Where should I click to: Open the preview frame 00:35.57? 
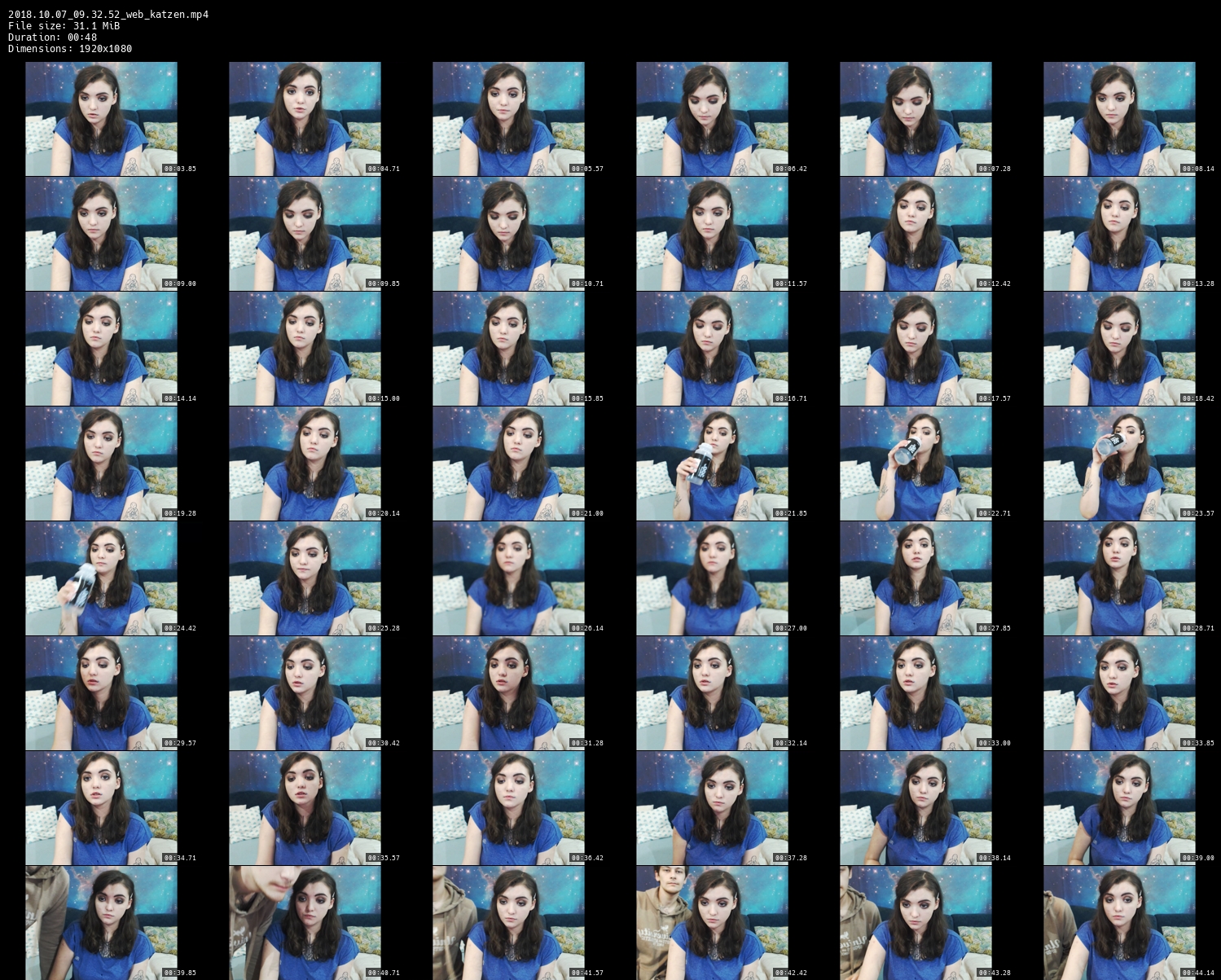pyautogui.click(x=305, y=808)
